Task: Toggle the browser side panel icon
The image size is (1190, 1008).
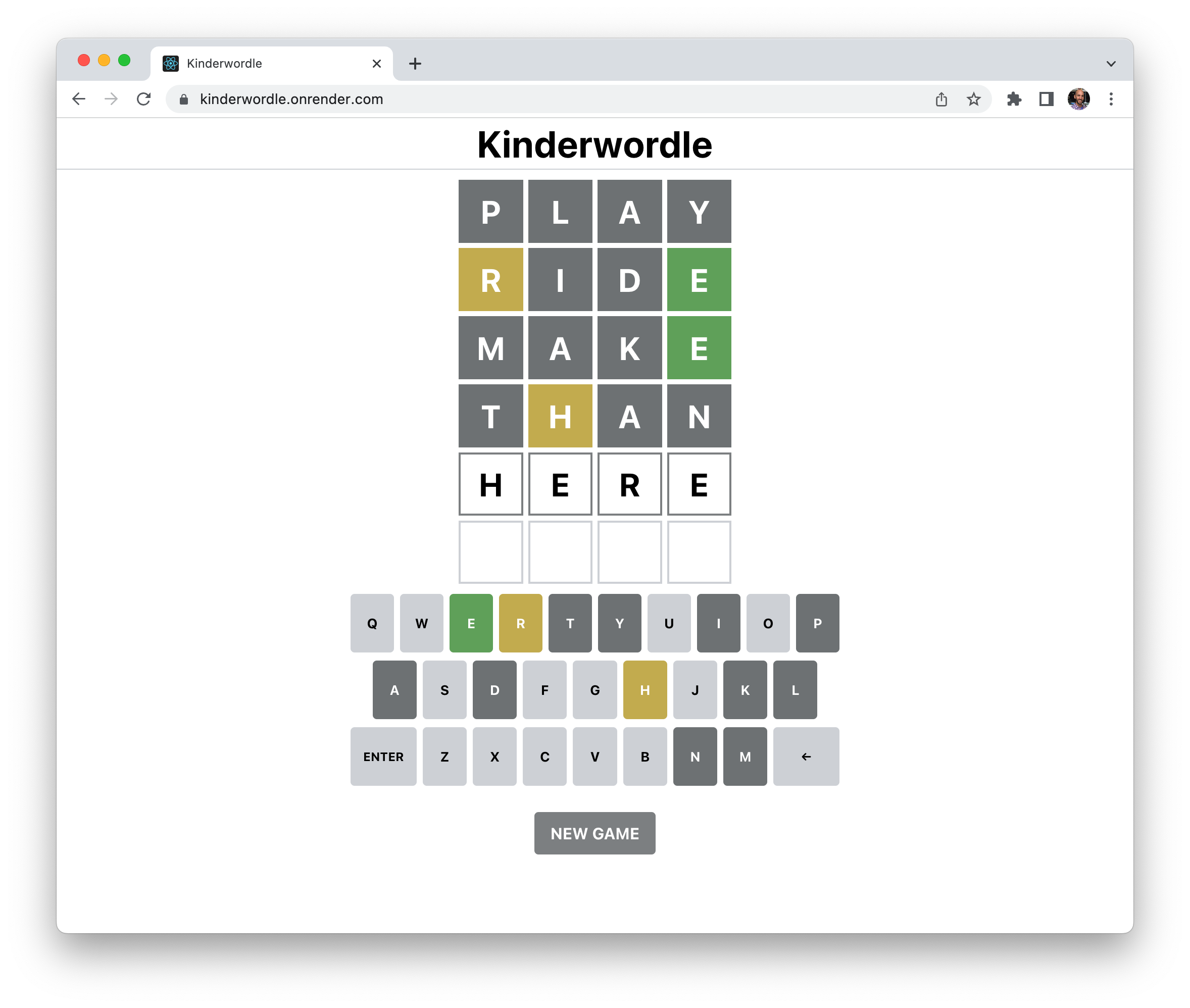Action: (x=1046, y=99)
